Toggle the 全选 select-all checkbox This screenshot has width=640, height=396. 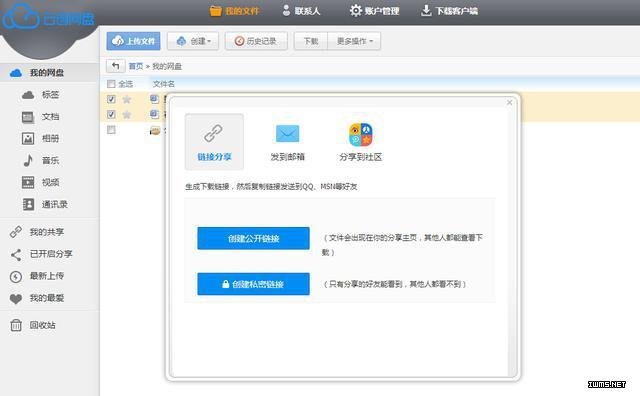point(111,84)
